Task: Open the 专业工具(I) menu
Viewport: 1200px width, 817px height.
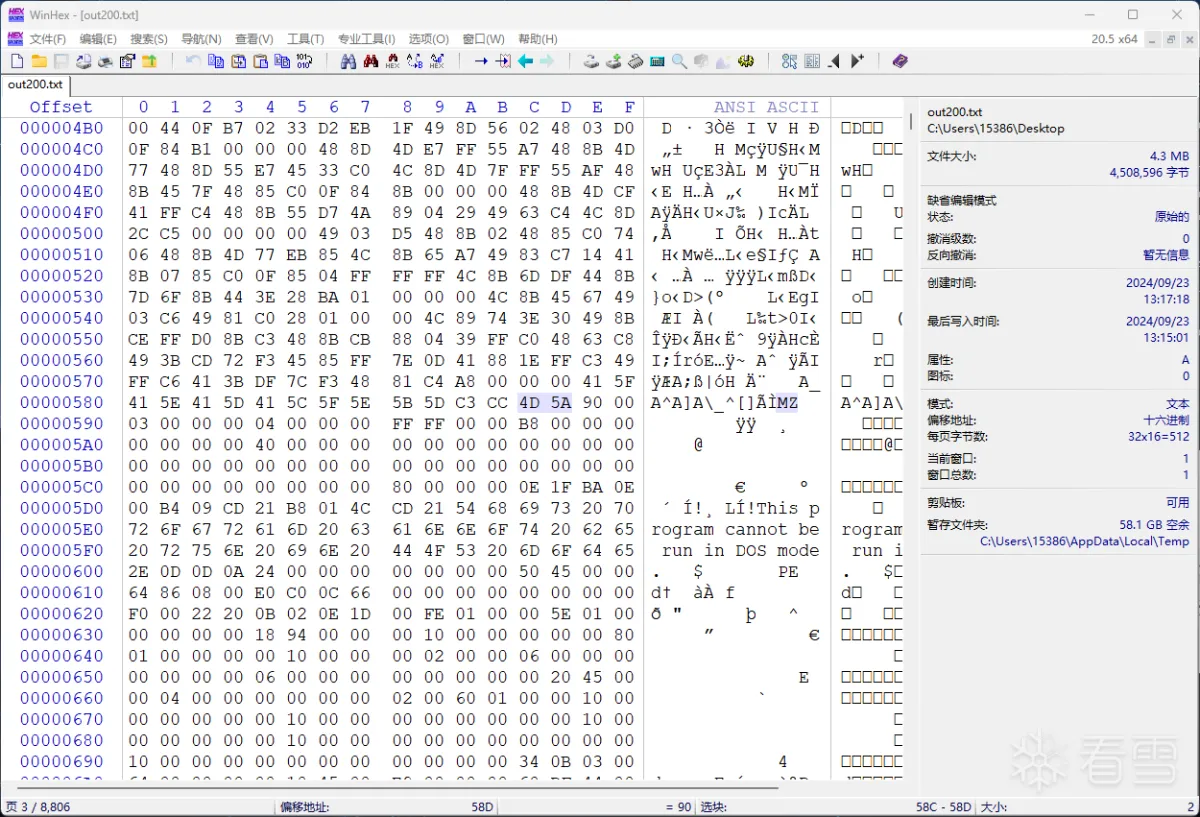Action: pyautogui.click(x=366, y=39)
